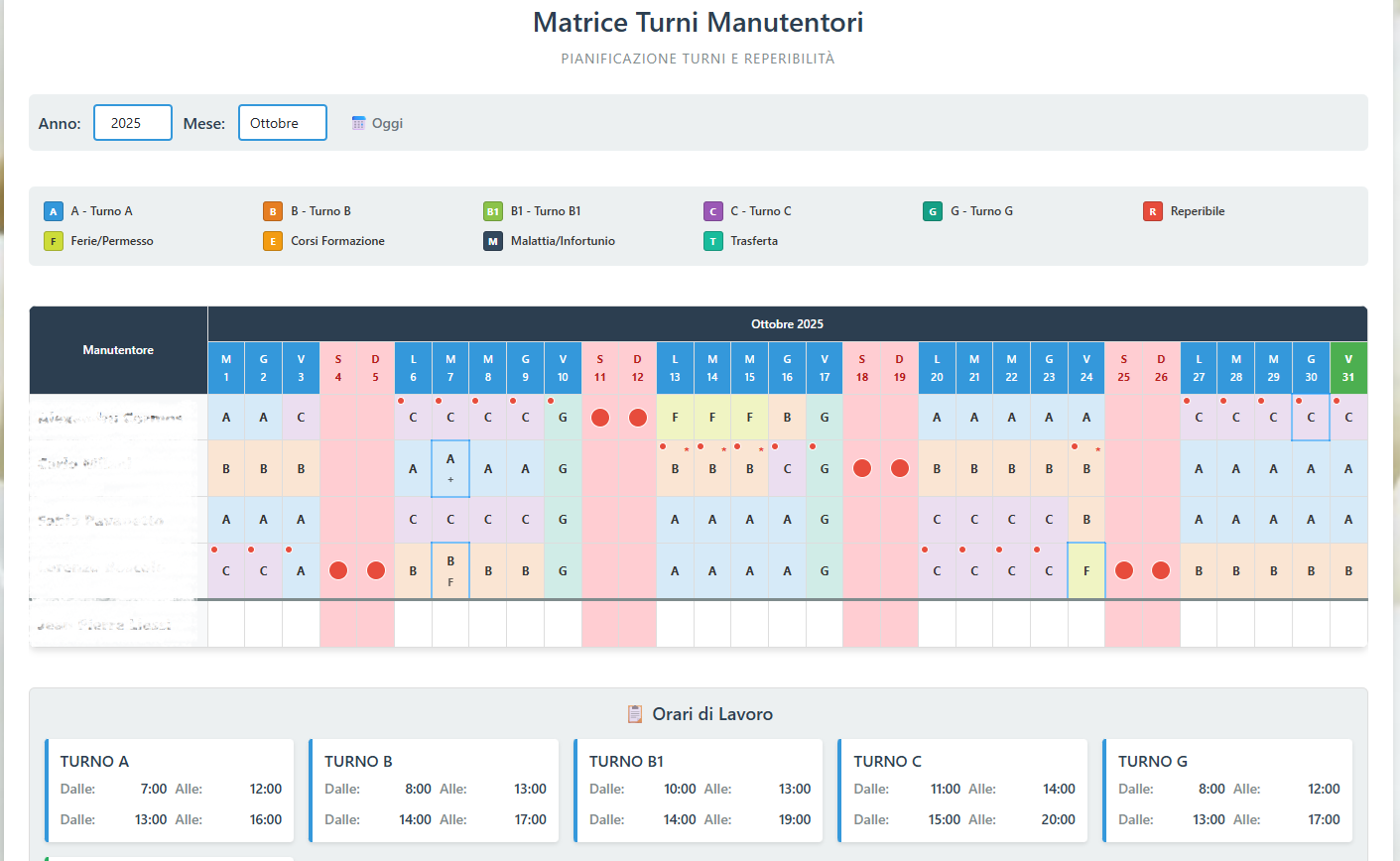Click the E Corsi Formazione legend icon
This screenshot has height=861, width=1400.
click(x=272, y=240)
